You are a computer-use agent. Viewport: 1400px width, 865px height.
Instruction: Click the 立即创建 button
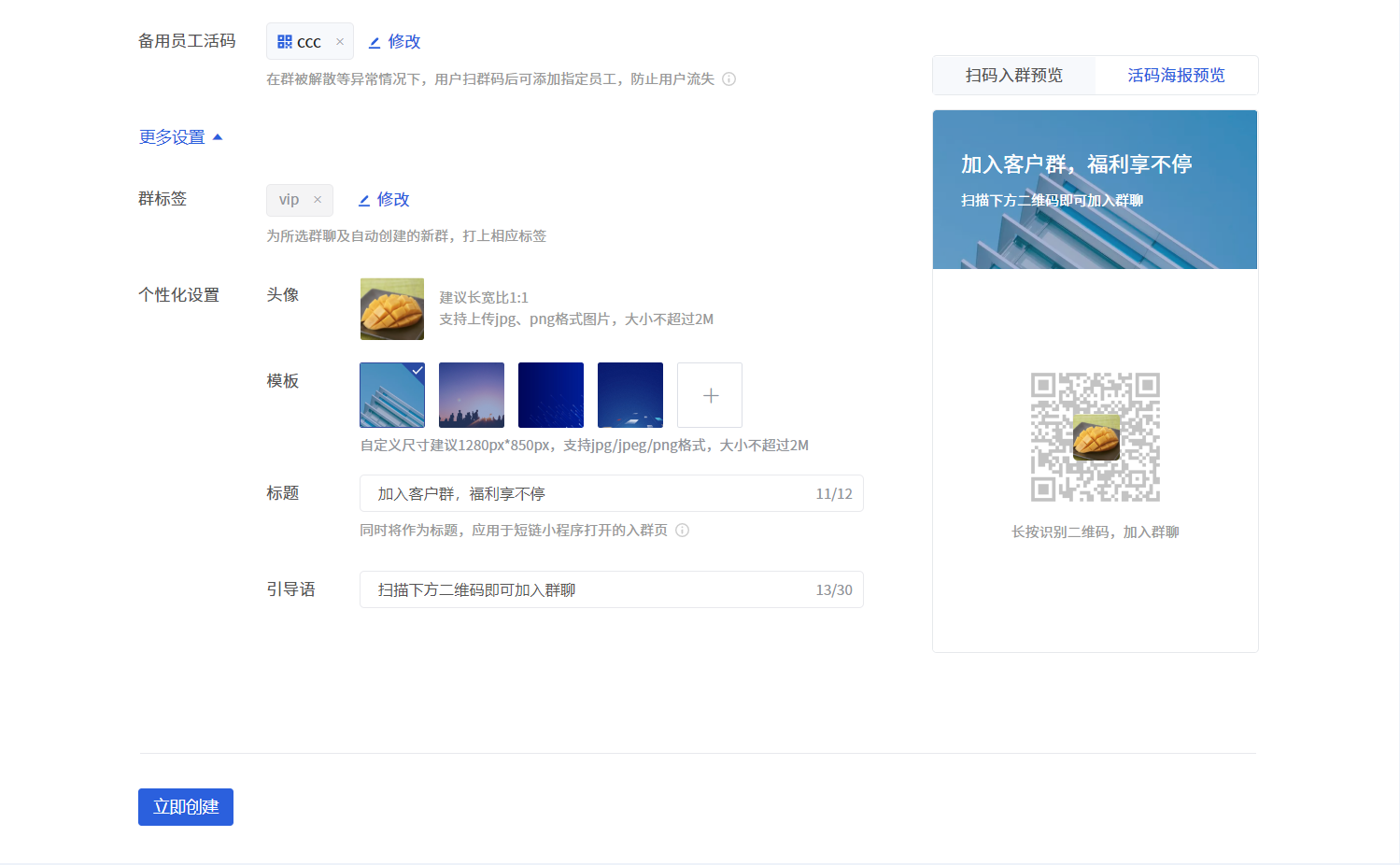(x=186, y=807)
